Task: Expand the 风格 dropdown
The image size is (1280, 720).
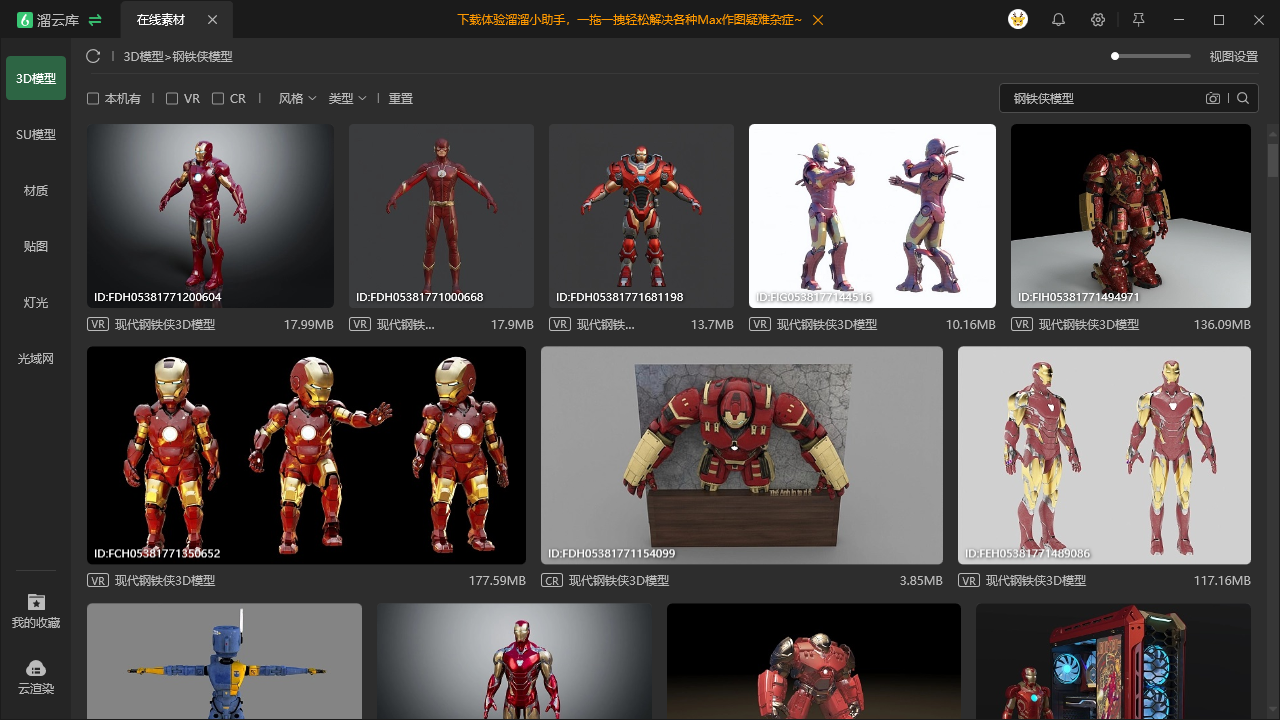Action: [297, 99]
